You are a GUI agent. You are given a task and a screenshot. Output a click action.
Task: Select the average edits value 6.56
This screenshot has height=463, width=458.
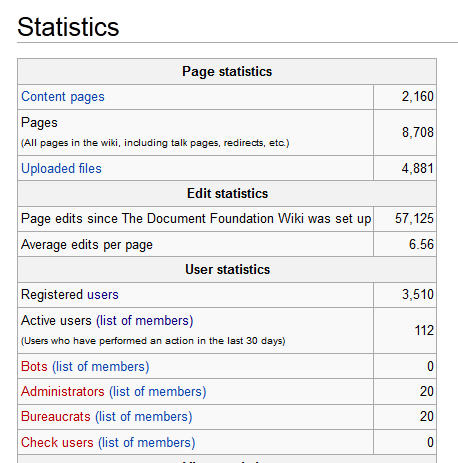coord(421,244)
